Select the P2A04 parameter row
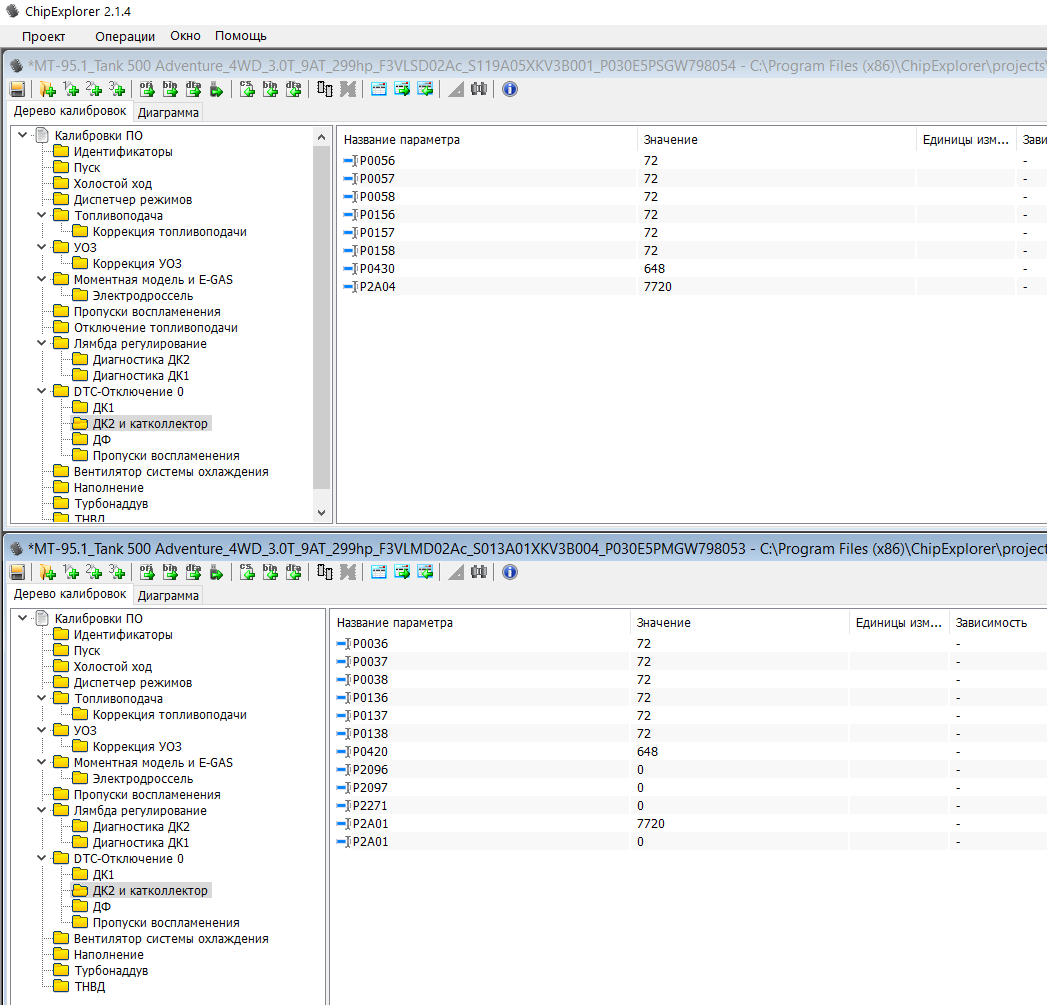 pyautogui.click(x=377, y=286)
